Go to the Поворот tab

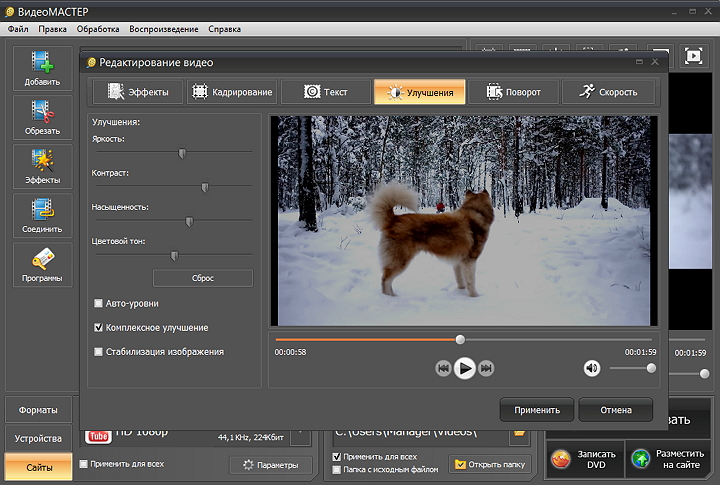pyautogui.click(x=513, y=92)
